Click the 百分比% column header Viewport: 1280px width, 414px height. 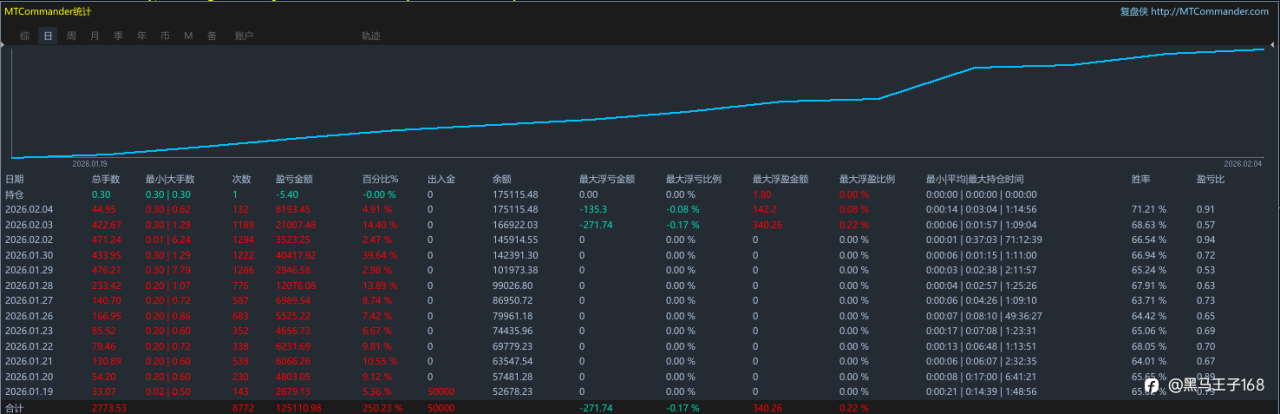pos(380,179)
